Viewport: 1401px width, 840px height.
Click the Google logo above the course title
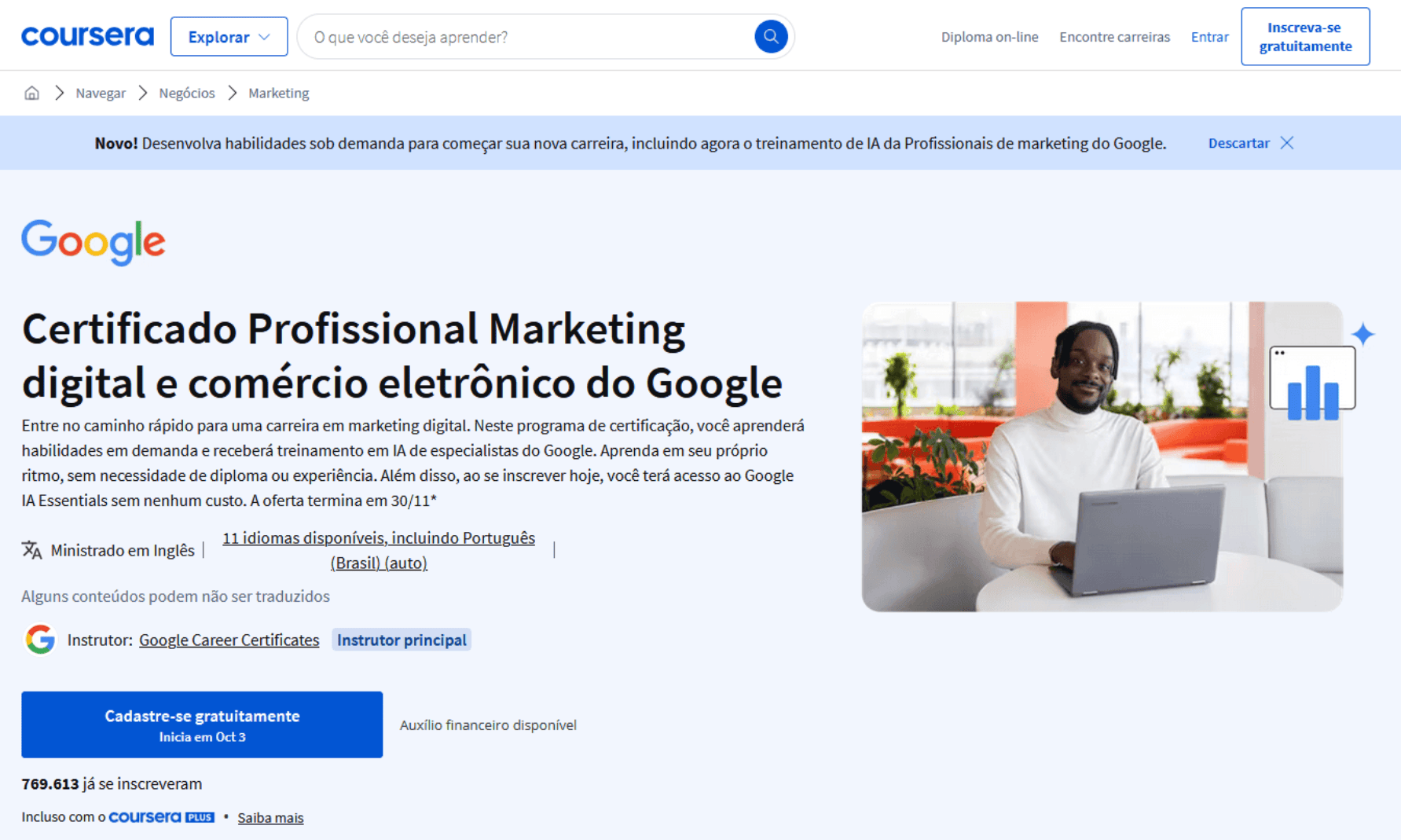click(x=93, y=243)
